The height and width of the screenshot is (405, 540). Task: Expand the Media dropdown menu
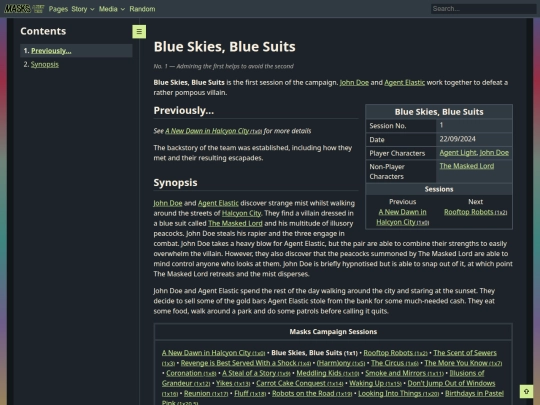point(112,9)
